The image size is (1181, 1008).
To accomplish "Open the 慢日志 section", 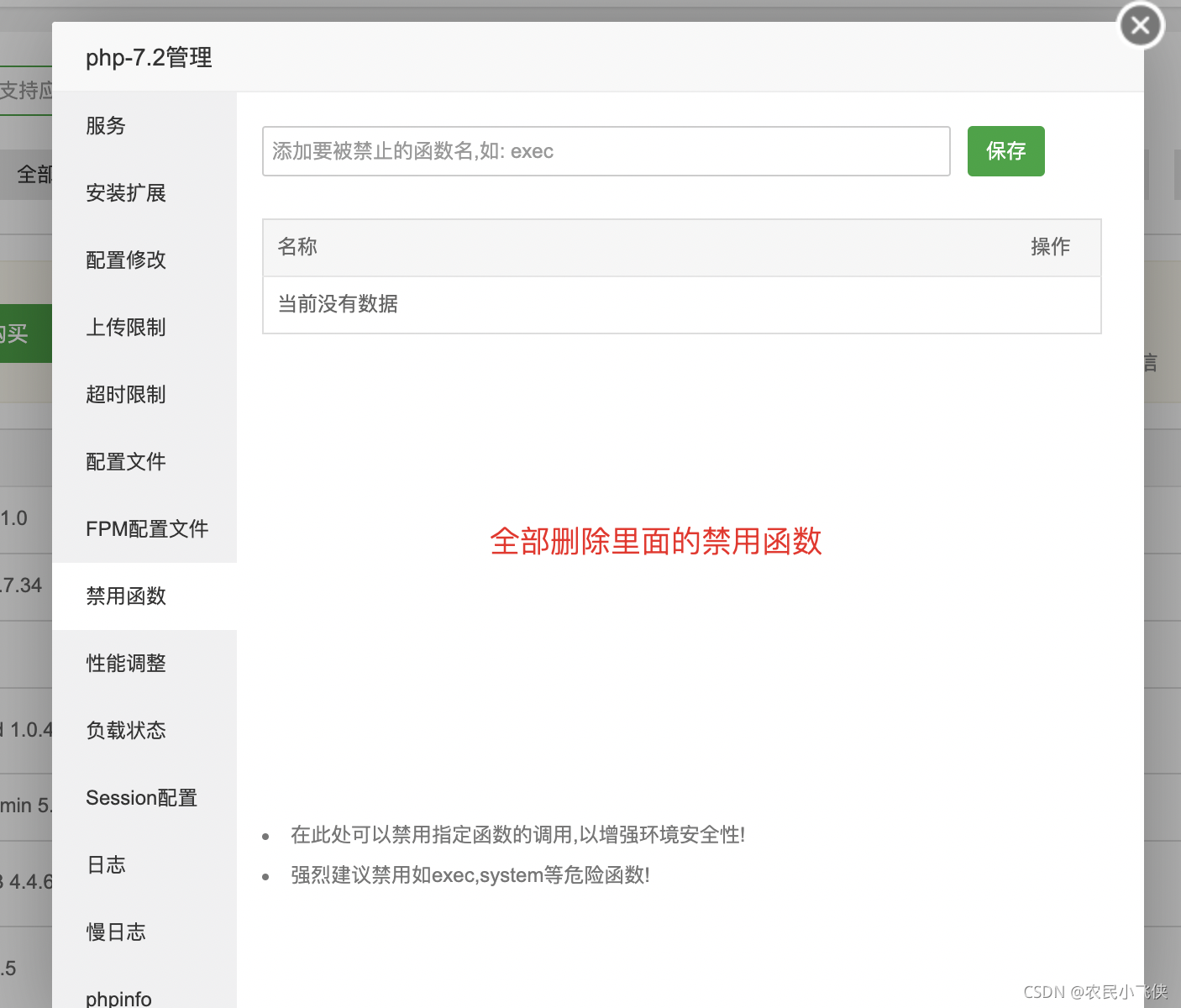I will 144,932.
